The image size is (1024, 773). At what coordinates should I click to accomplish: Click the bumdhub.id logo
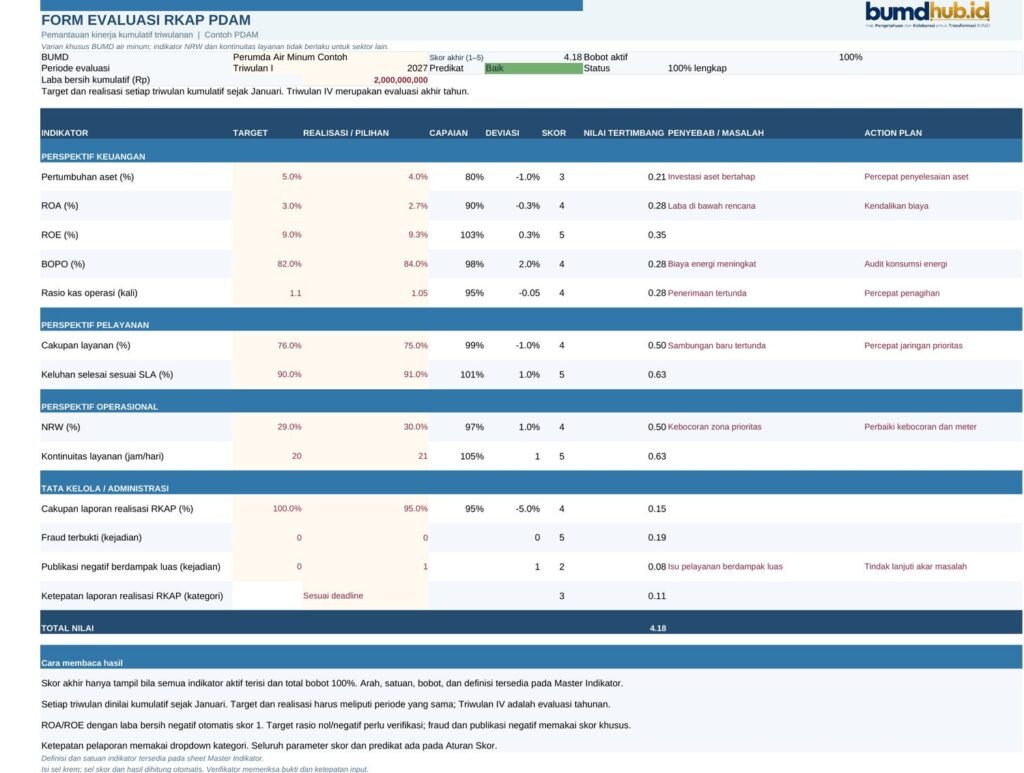click(927, 14)
